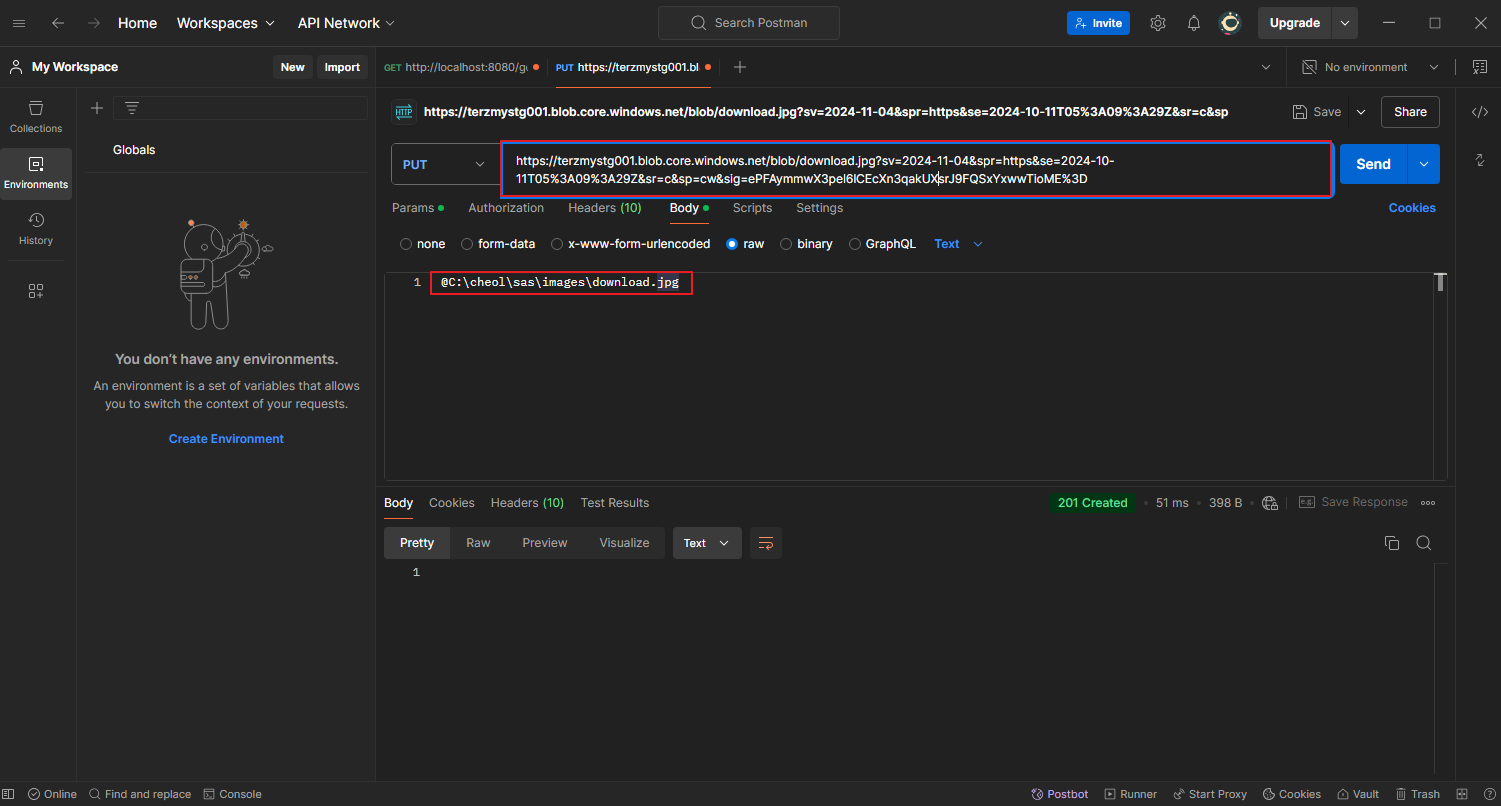Viewport: 1501px width, 806px height.
Task: Open the notifications bell
Action: tap(1194, 23)
